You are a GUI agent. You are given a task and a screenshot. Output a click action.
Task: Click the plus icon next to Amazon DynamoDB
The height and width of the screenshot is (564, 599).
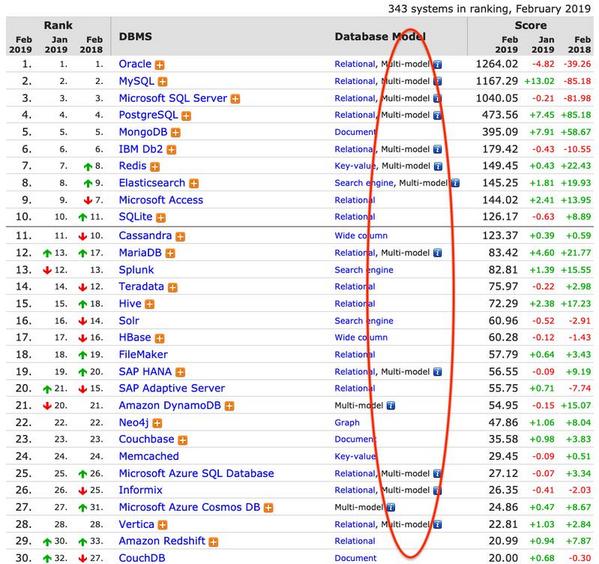229,406
